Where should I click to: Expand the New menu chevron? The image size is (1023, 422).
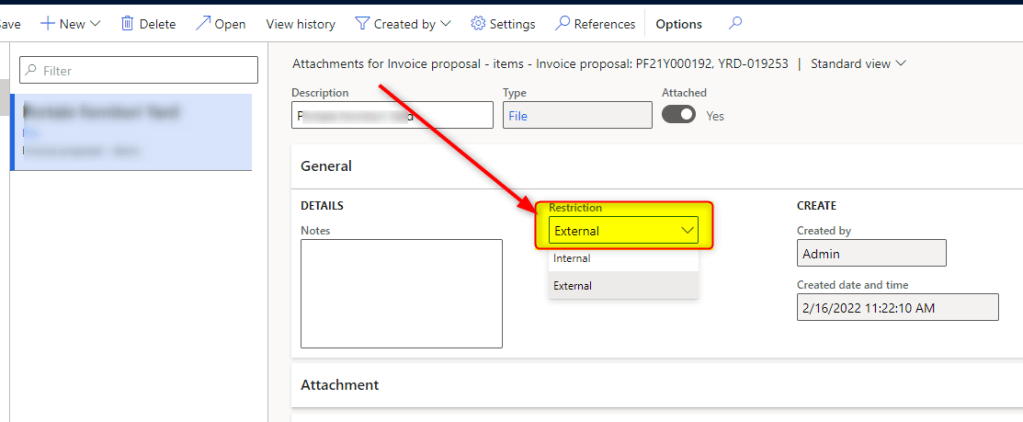tap(95, 23)
